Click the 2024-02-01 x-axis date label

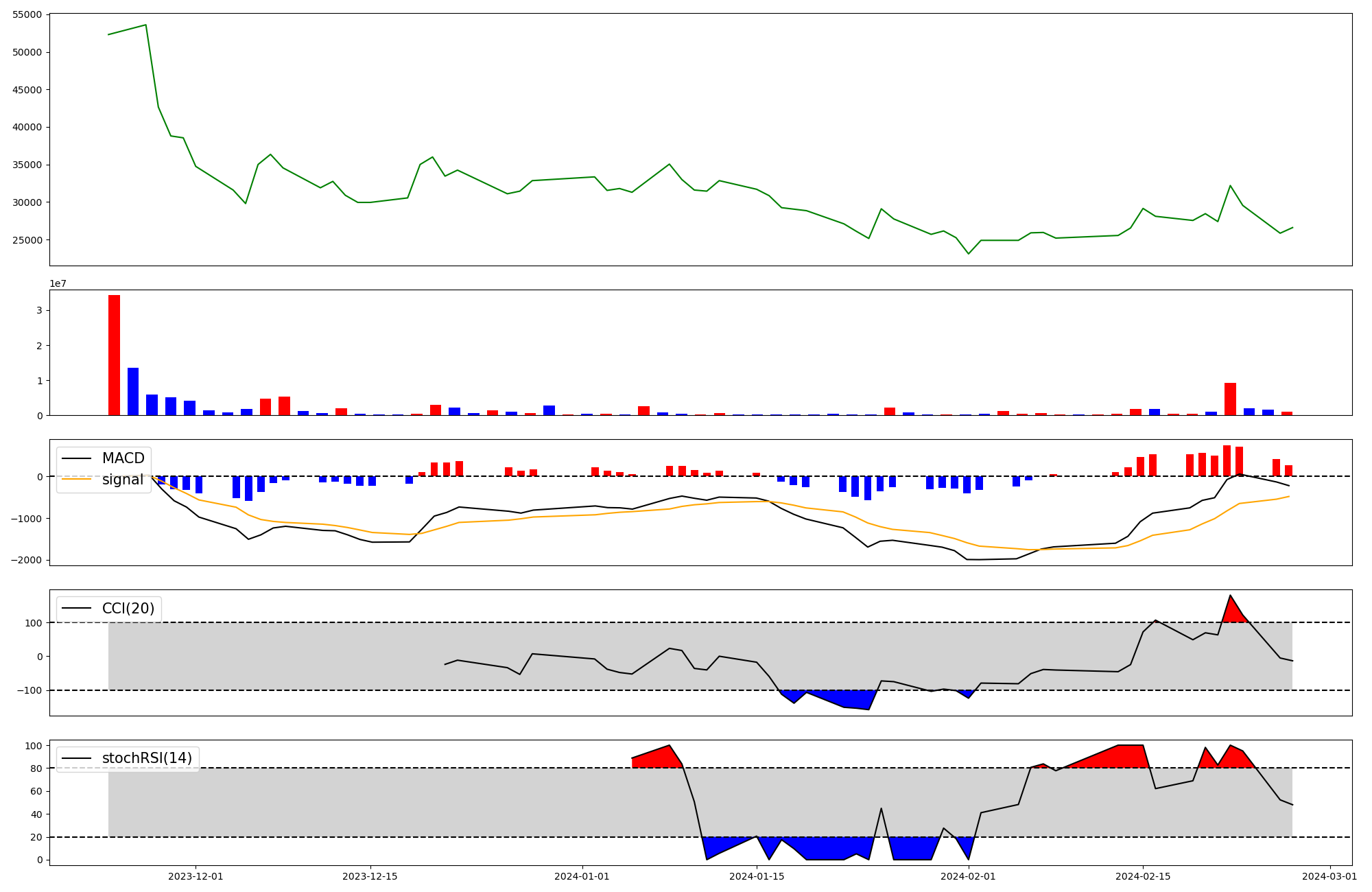tap(968, 876)
